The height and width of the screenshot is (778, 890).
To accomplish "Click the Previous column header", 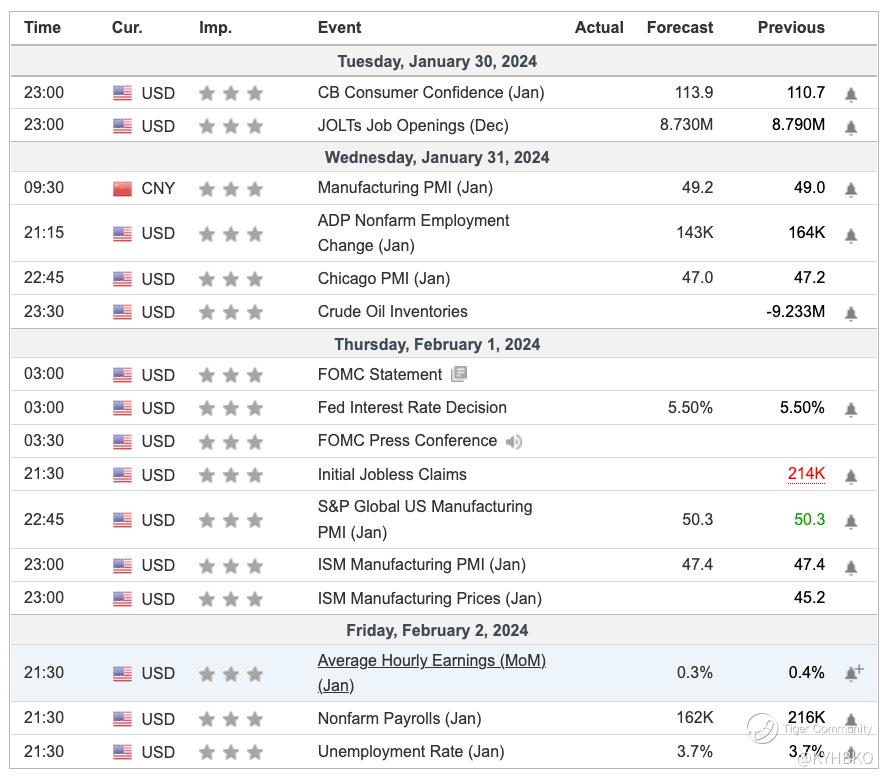I will click(791, 27).
